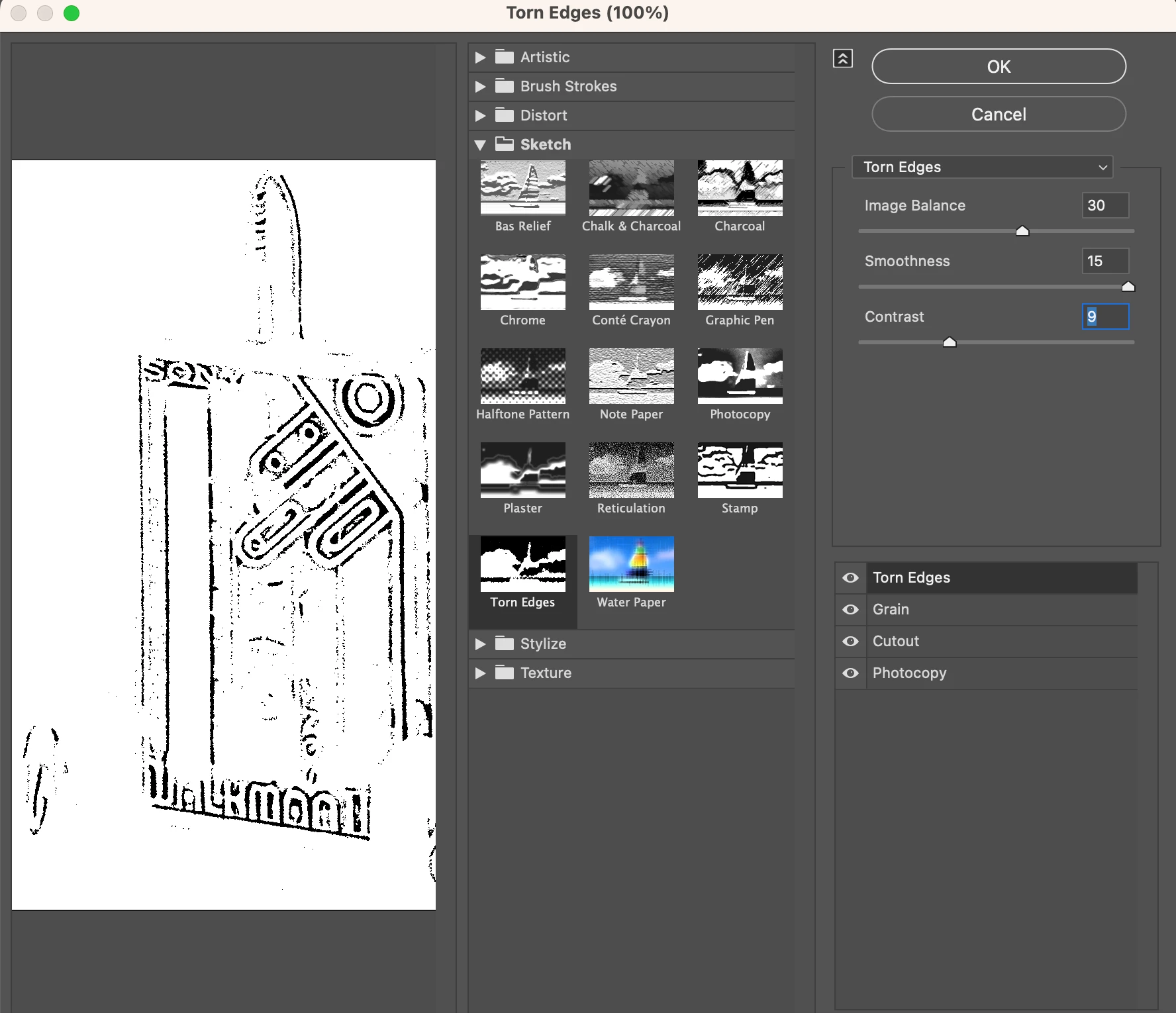Collapse the Sketch filter category
This screenshot has height=1013, width=1176.
(x=481, y=145)
